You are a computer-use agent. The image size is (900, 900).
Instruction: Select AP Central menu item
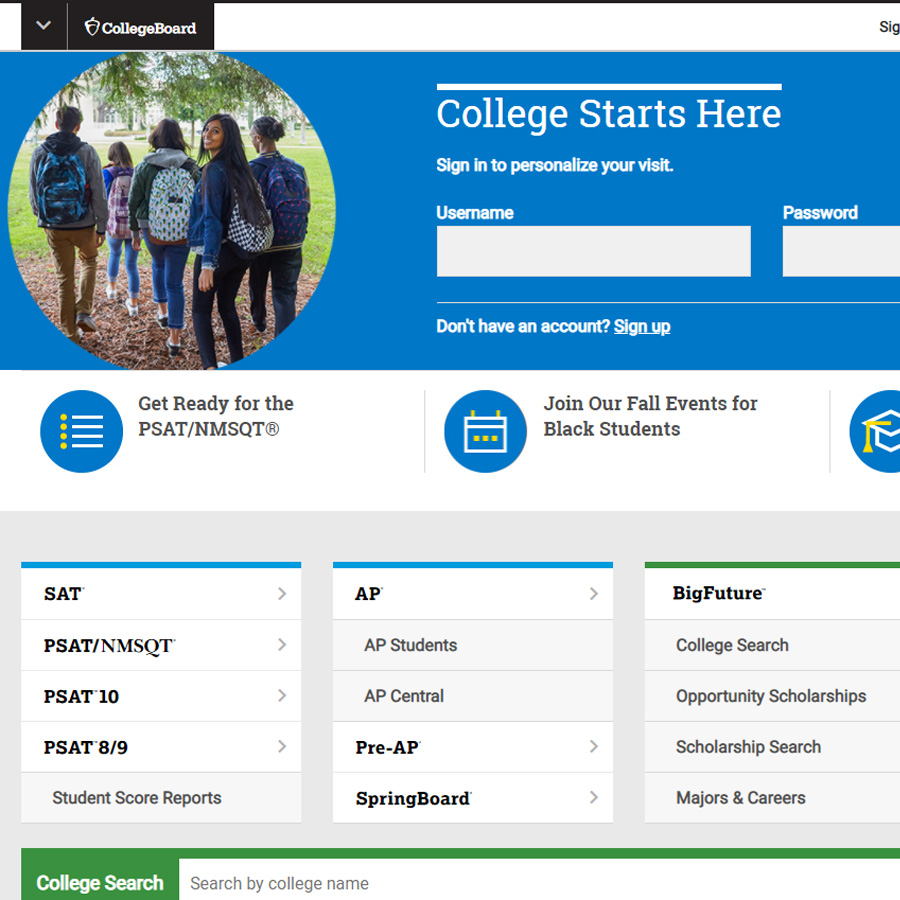404,696
